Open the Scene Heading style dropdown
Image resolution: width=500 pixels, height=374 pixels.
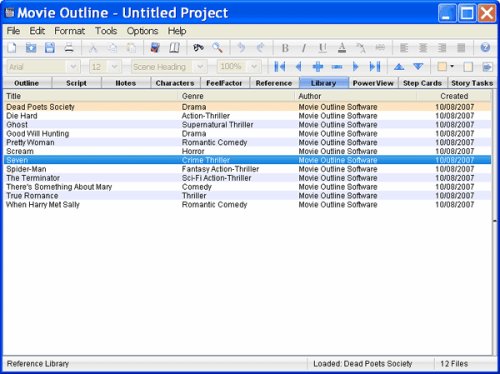pos(200,67)
